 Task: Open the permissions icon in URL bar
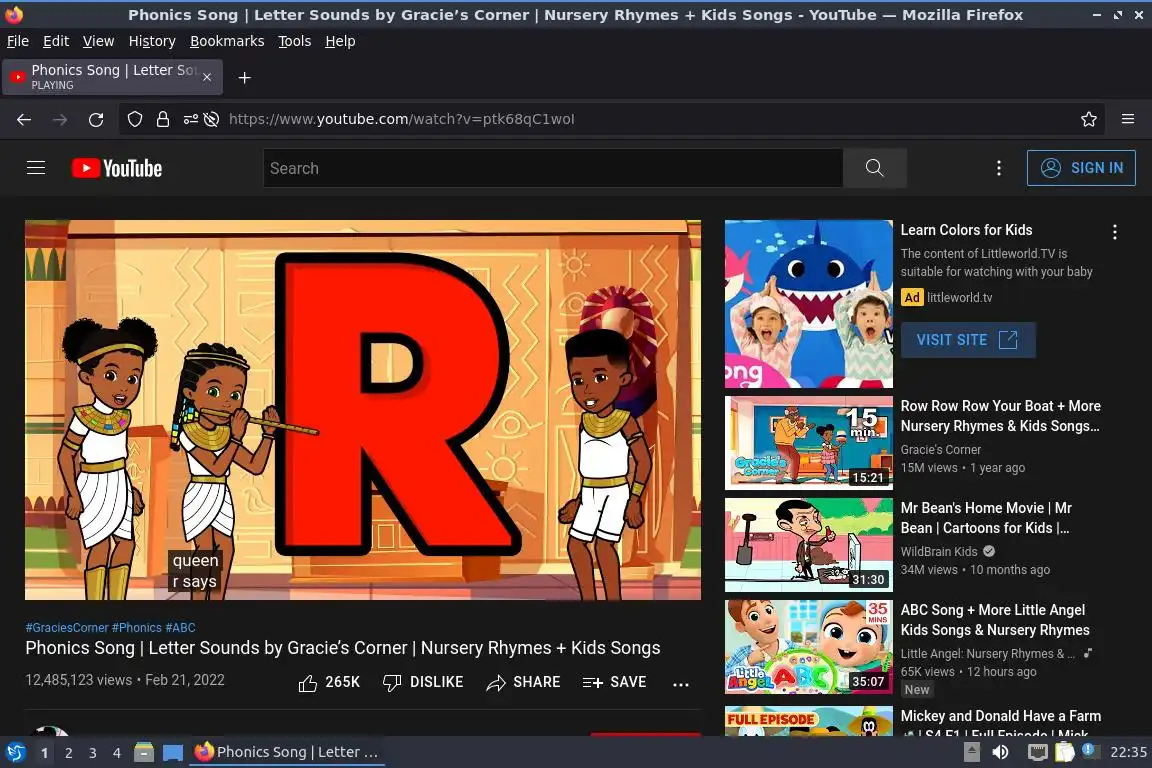click(x=190, y=119)
